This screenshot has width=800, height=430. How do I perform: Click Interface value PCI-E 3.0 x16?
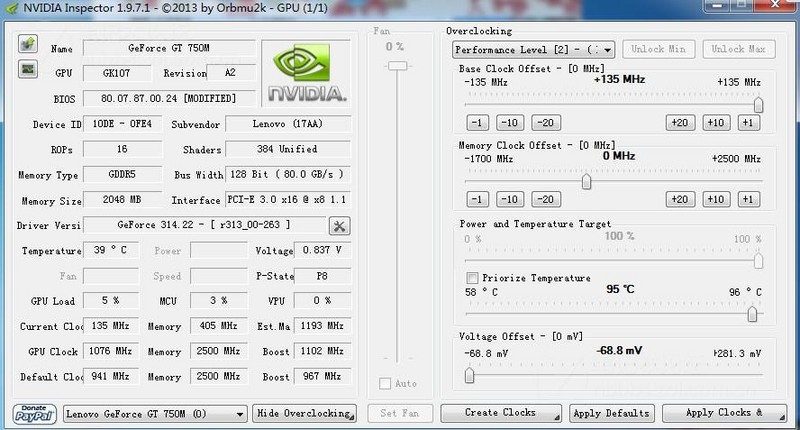[288, 199]
